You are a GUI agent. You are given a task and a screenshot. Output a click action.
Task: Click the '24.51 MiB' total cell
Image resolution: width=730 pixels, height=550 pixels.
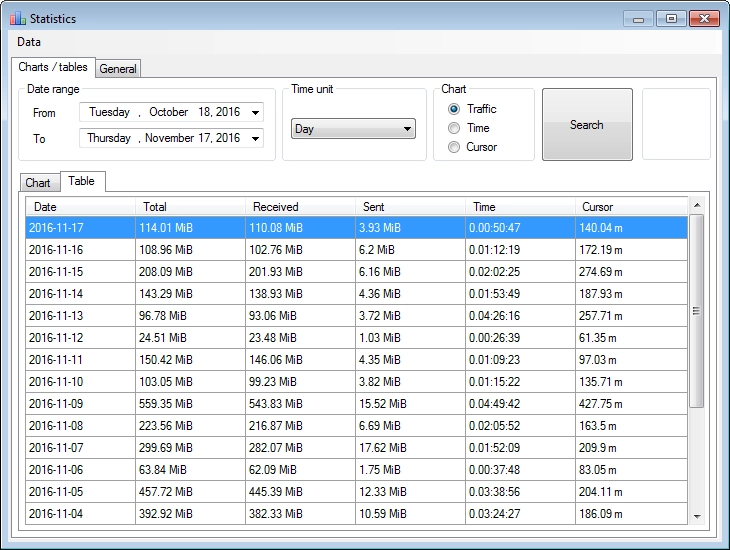[190, 338]
